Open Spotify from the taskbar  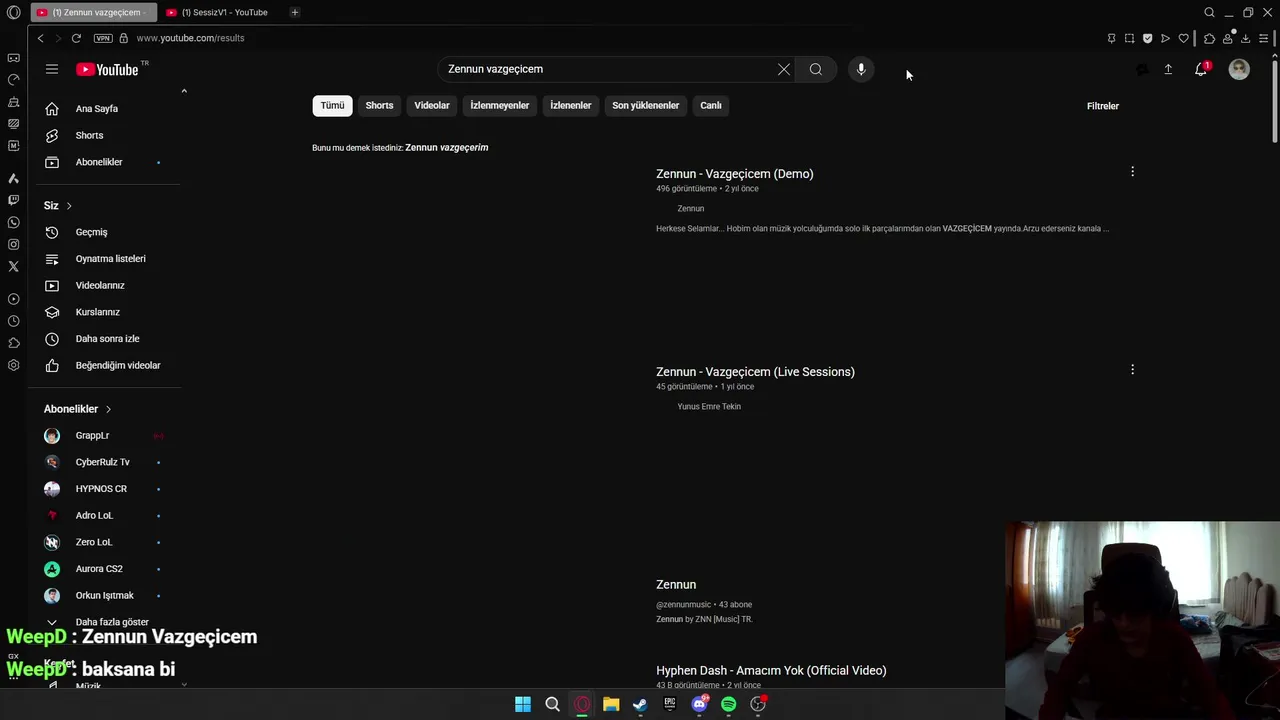(729, 704)
